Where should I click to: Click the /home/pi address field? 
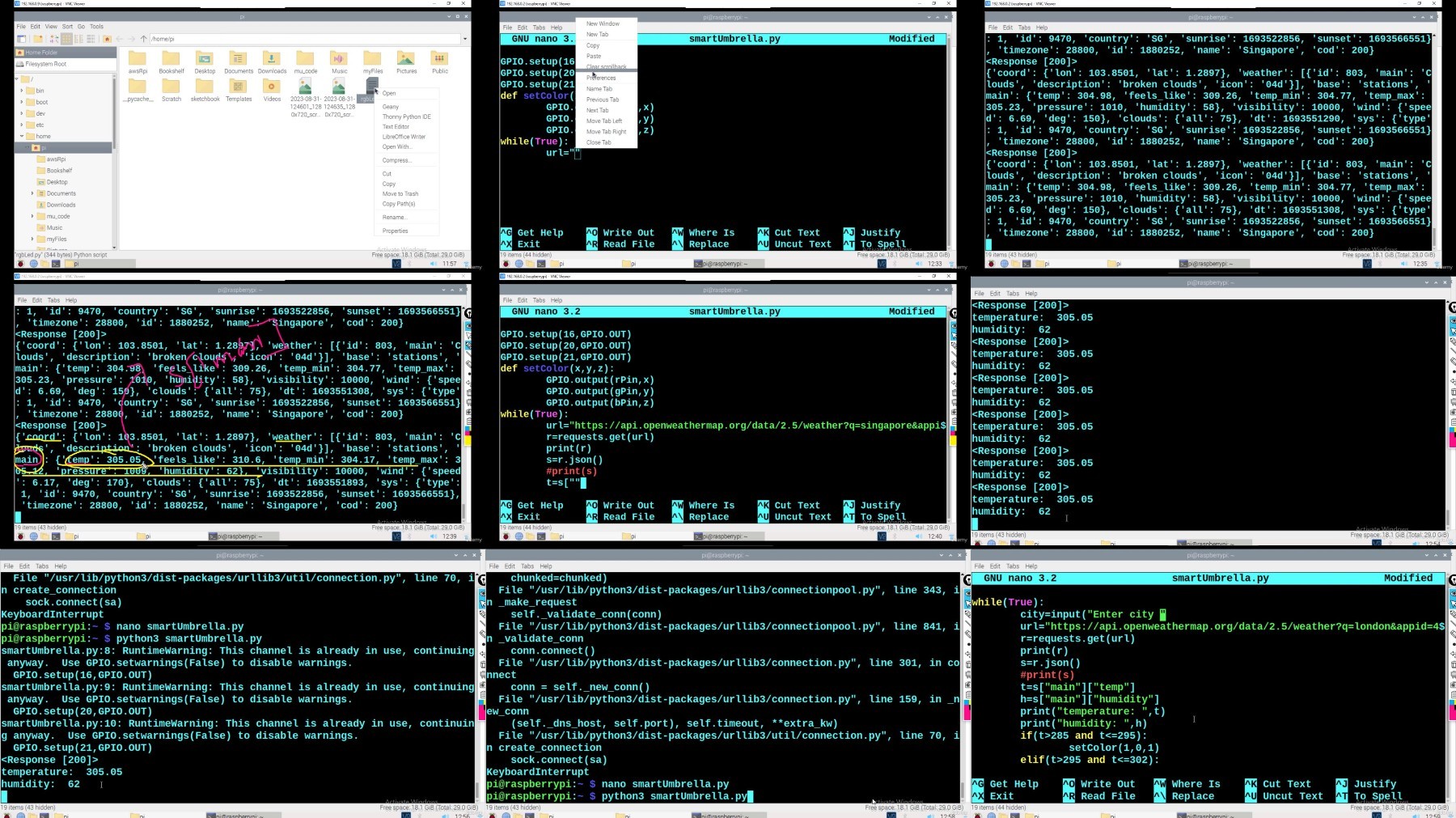click(x=305, y=39)
